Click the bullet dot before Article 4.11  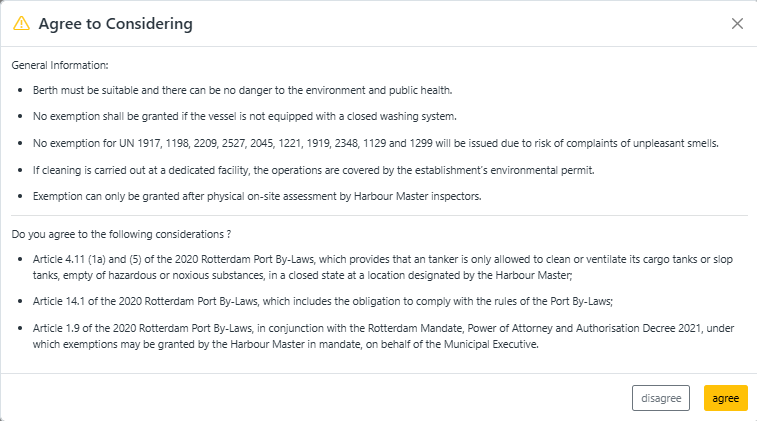click(x=20, y=259)
